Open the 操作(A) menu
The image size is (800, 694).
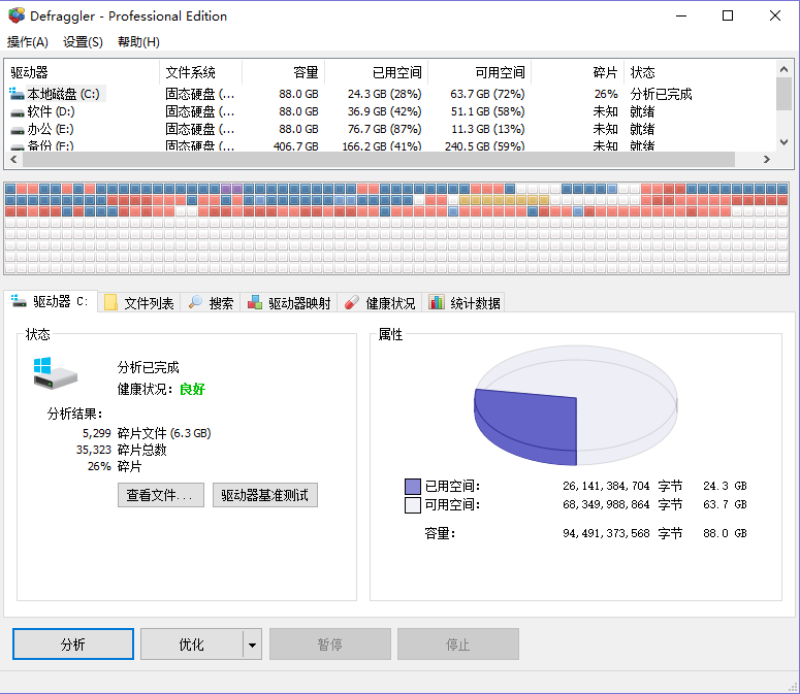click(x=28, y=42)
